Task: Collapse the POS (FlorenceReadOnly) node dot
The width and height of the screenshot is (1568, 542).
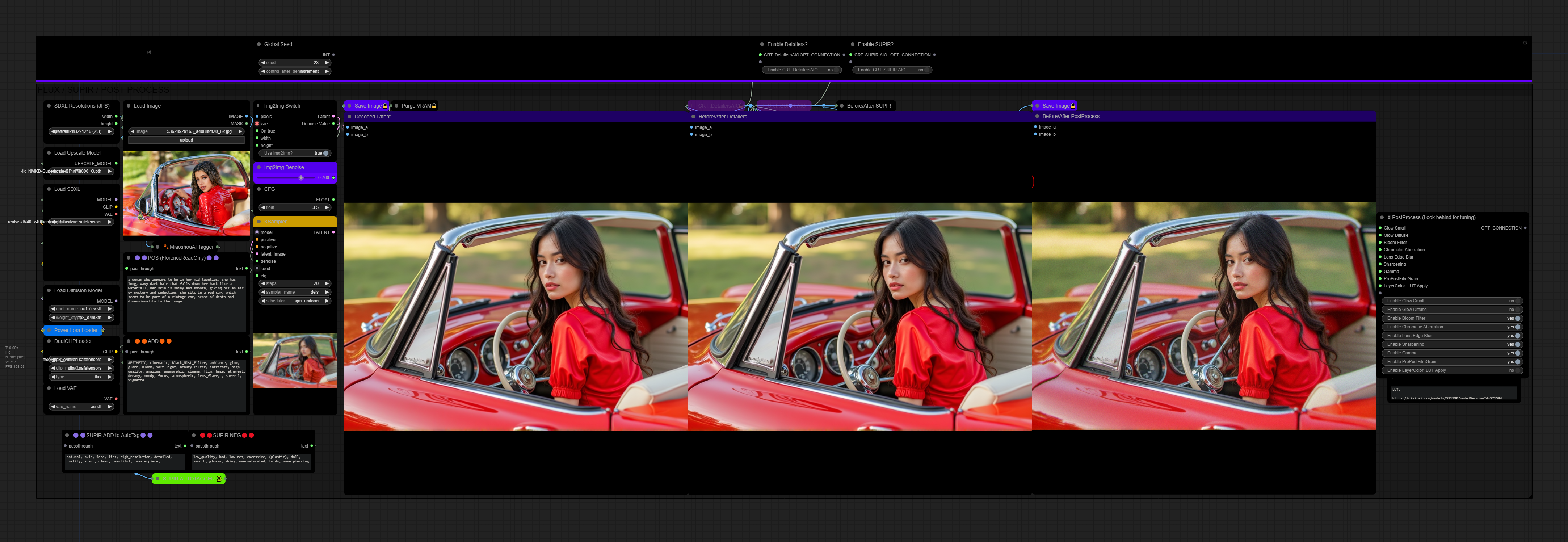Action: (129, 257)
